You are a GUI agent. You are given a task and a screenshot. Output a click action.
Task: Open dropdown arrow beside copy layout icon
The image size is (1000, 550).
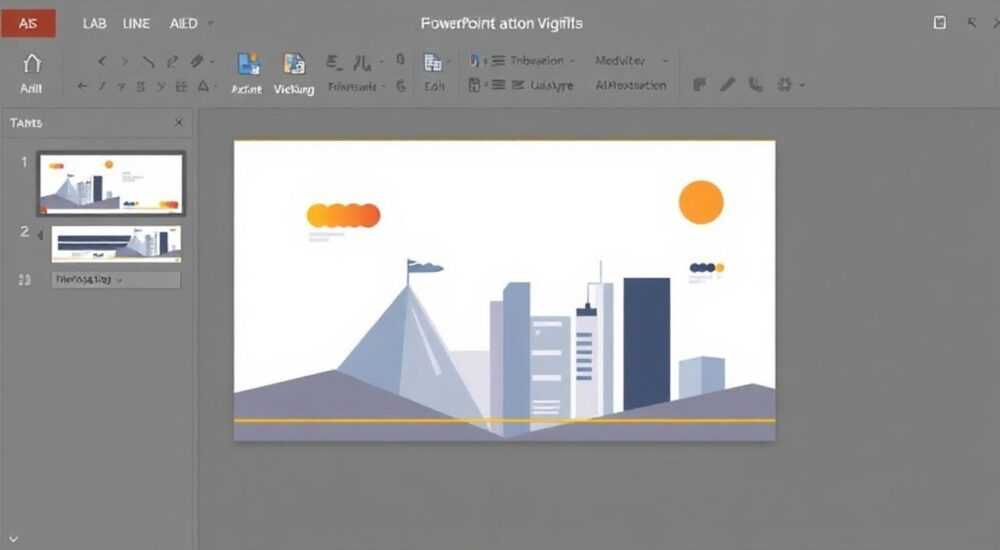click(450, 63)
